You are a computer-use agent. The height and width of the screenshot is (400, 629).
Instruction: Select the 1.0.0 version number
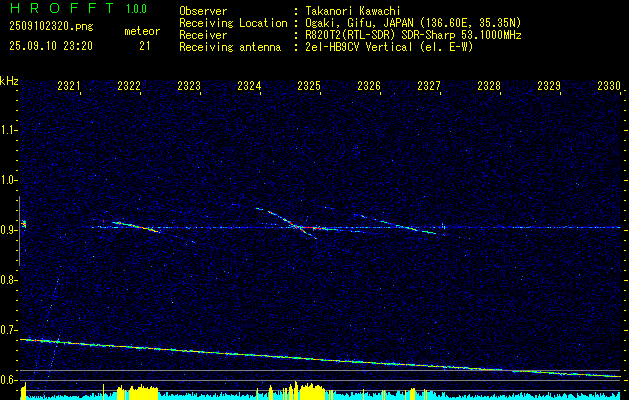click(x=136, y=9)
